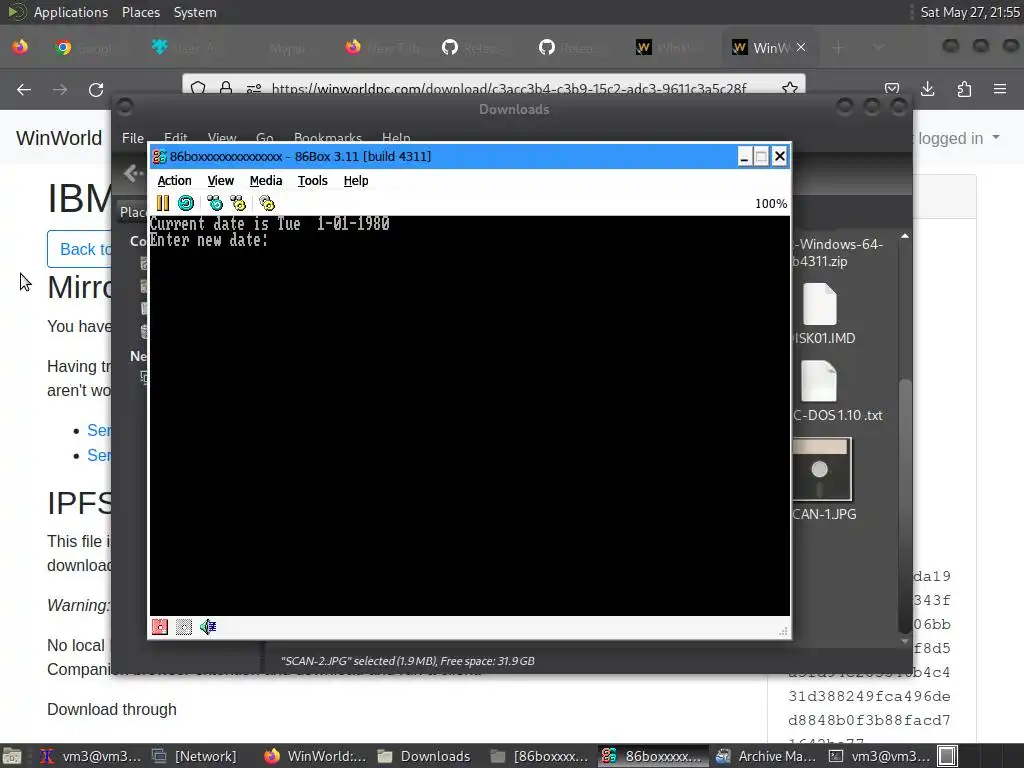This screenshot has width=1024, height=768.
Task: Open the 86Box Action menu
Action: 174,181
